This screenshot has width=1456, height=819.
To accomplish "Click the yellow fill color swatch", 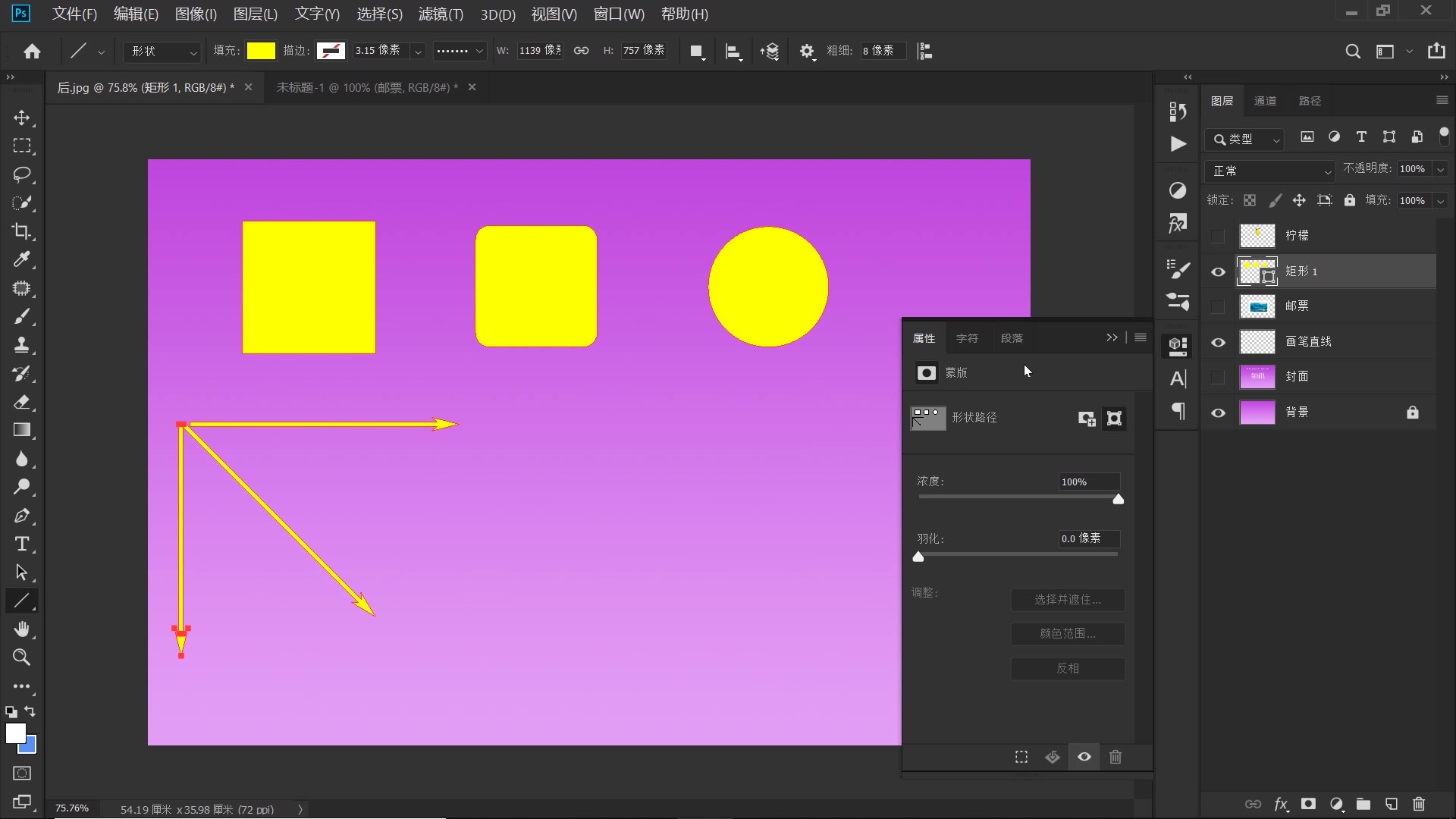I will 261,51.
